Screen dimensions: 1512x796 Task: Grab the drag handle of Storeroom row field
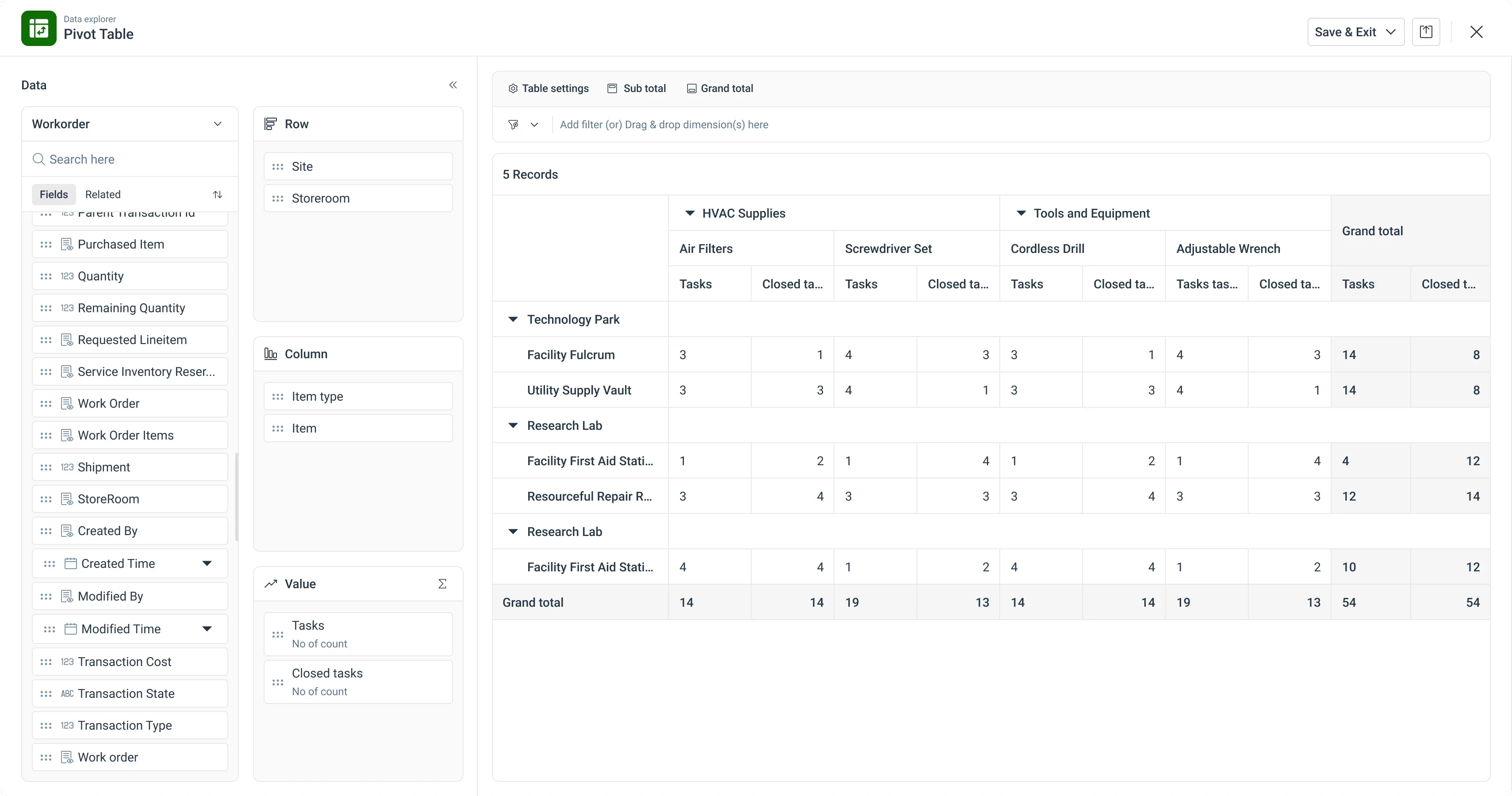tap(278, 198)
